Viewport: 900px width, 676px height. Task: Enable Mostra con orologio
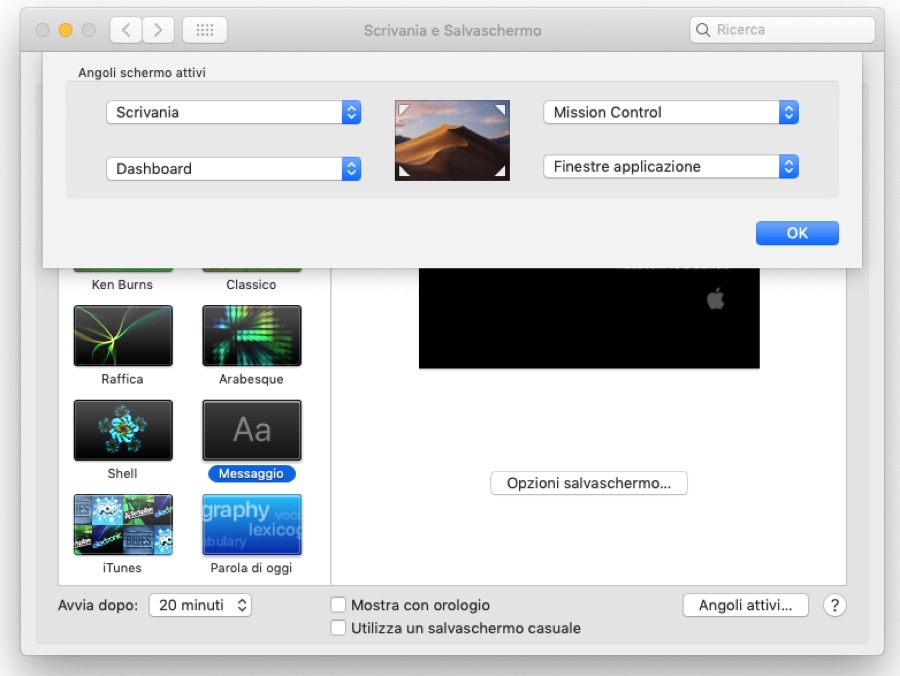(340, 605)
